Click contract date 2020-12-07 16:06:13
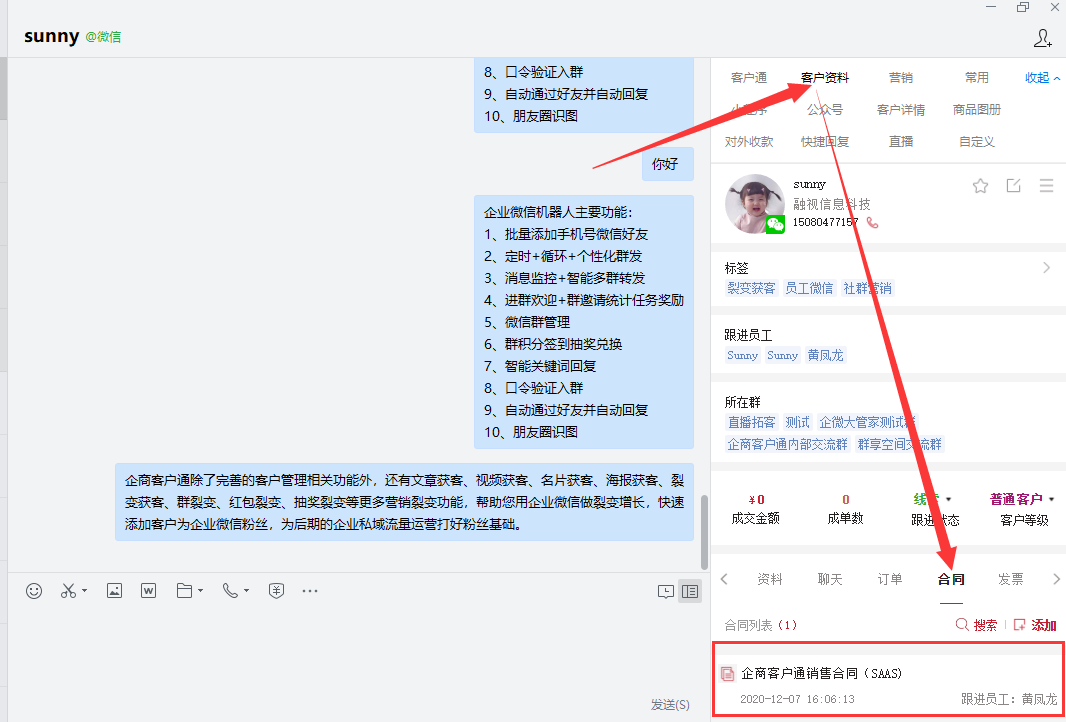Viewport: 1066px width, 722px height. pos(797,699)
